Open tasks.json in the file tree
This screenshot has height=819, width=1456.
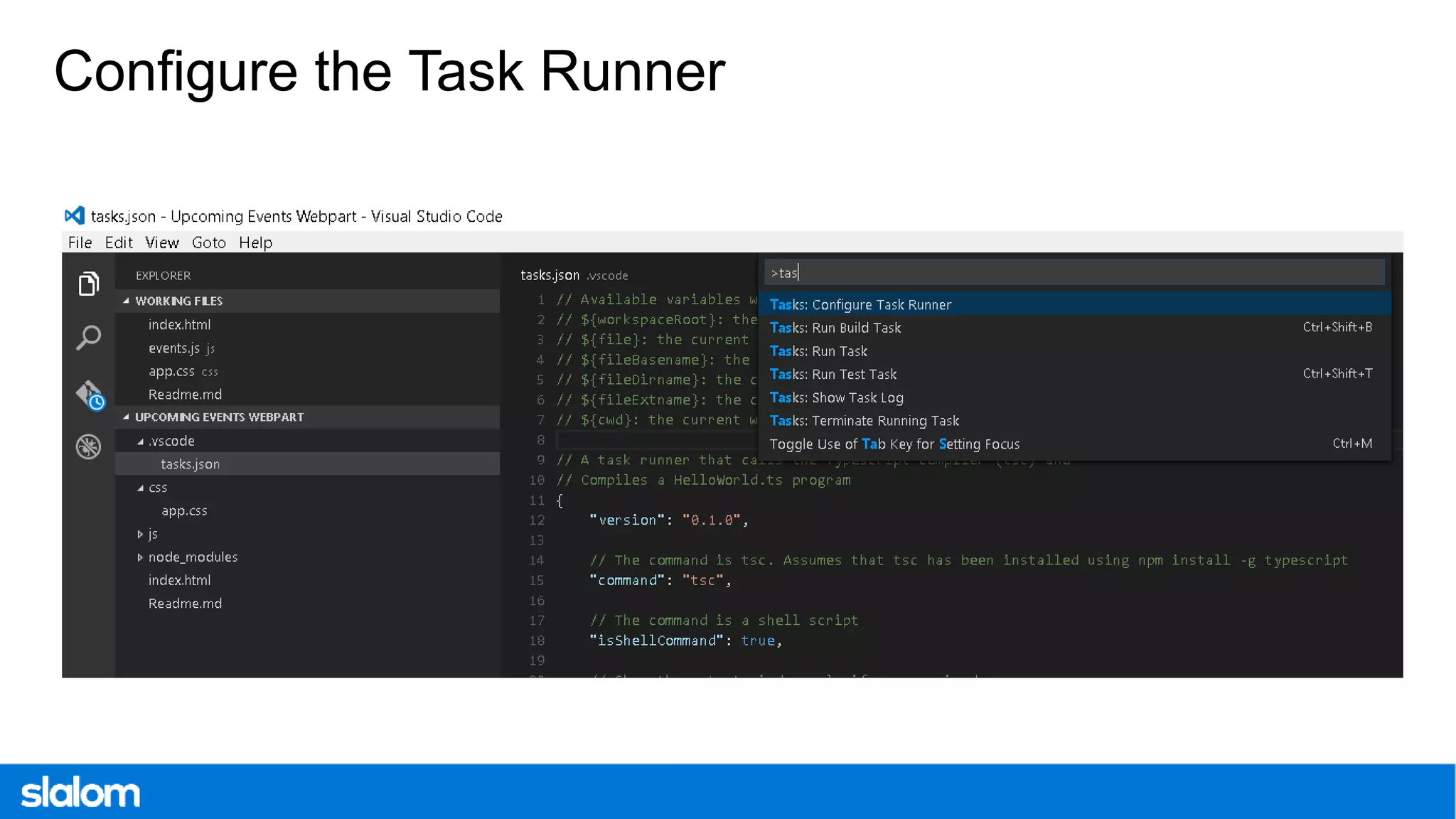pos(190,464)
